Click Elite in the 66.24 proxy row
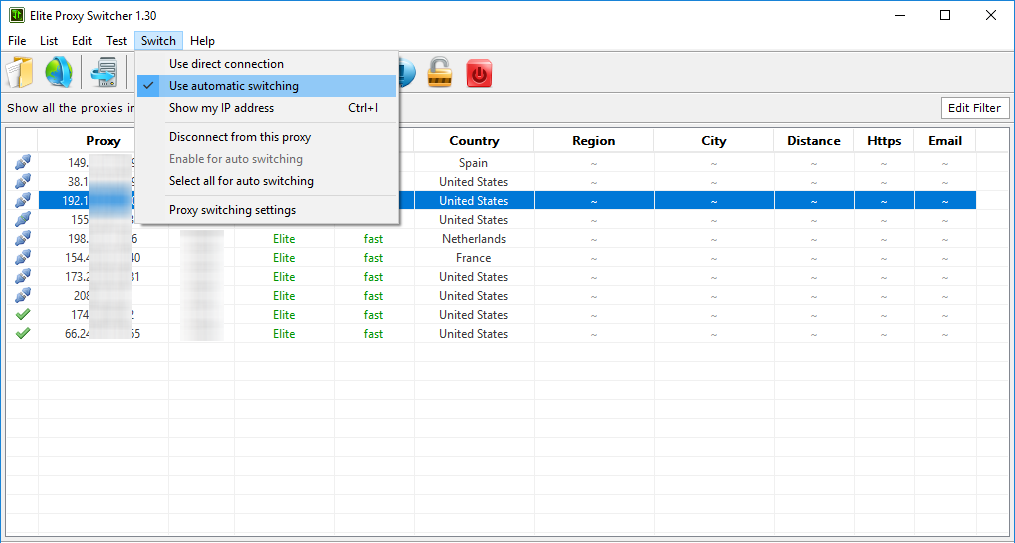Screen dimensions: 1015x543 (284, 334)
